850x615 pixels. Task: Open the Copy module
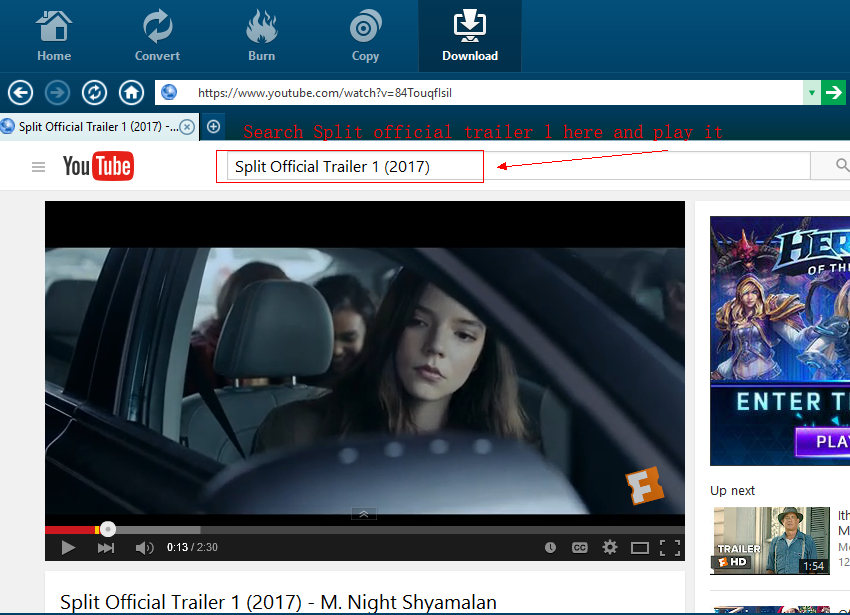[x=365, y=36]
